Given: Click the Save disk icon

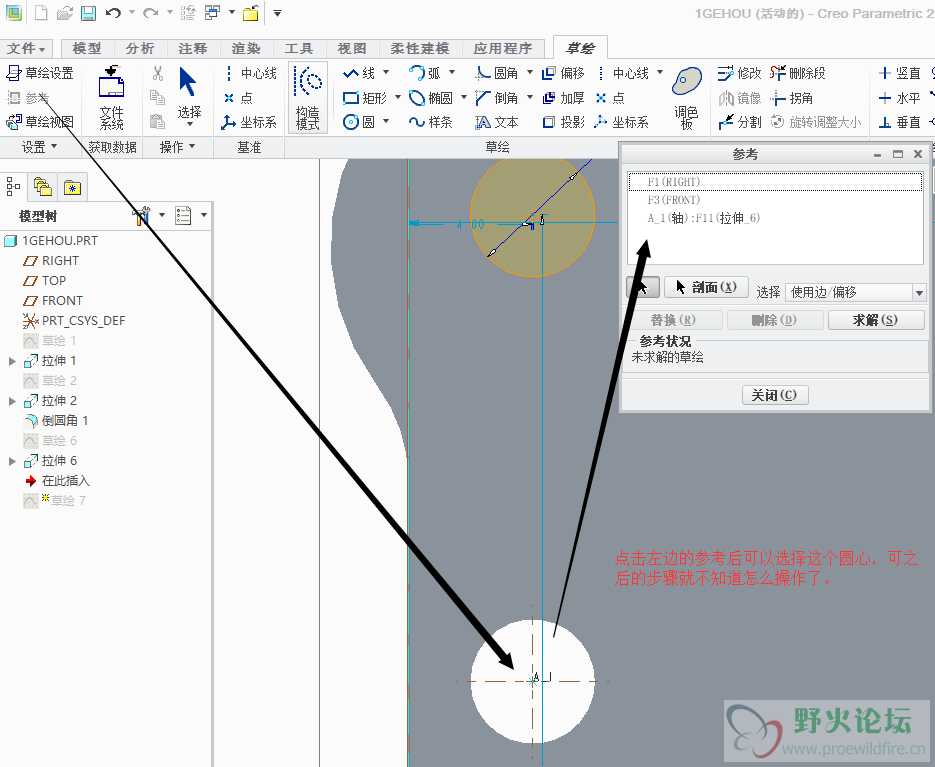Looking at the screenshot, I should point(88,13).
